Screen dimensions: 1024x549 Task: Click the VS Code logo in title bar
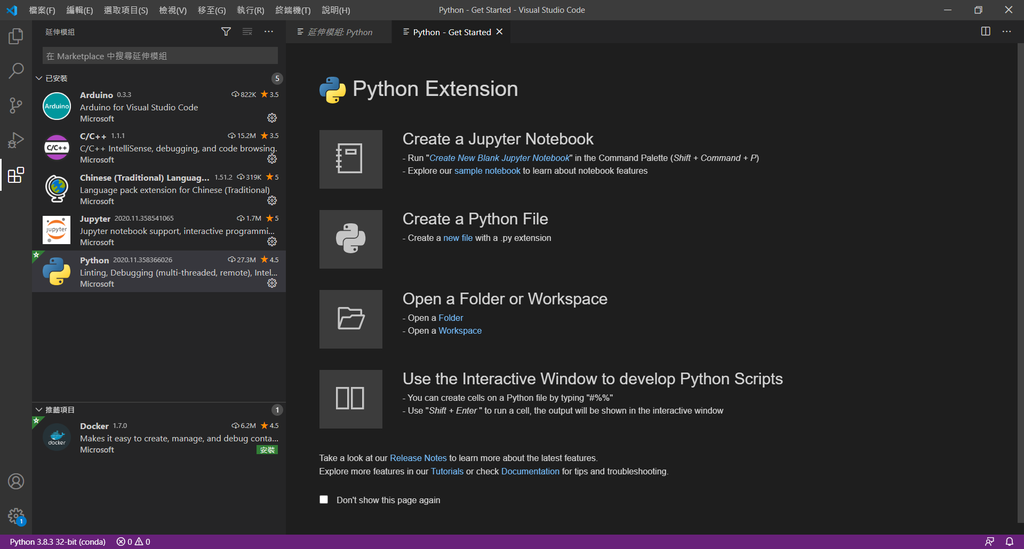tap(12, 10)
